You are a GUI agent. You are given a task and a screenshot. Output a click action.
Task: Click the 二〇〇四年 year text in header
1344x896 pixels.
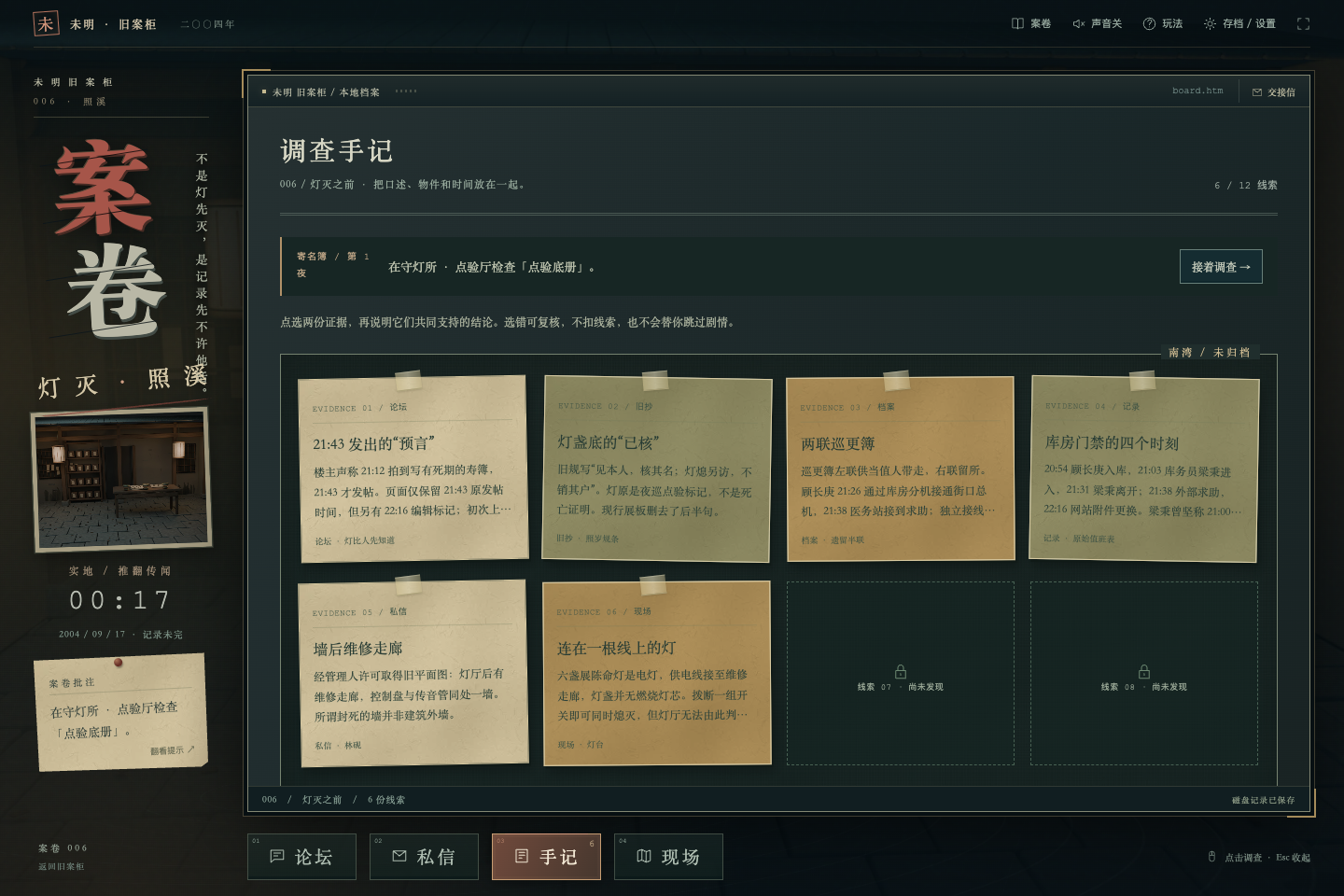point(207,24)
